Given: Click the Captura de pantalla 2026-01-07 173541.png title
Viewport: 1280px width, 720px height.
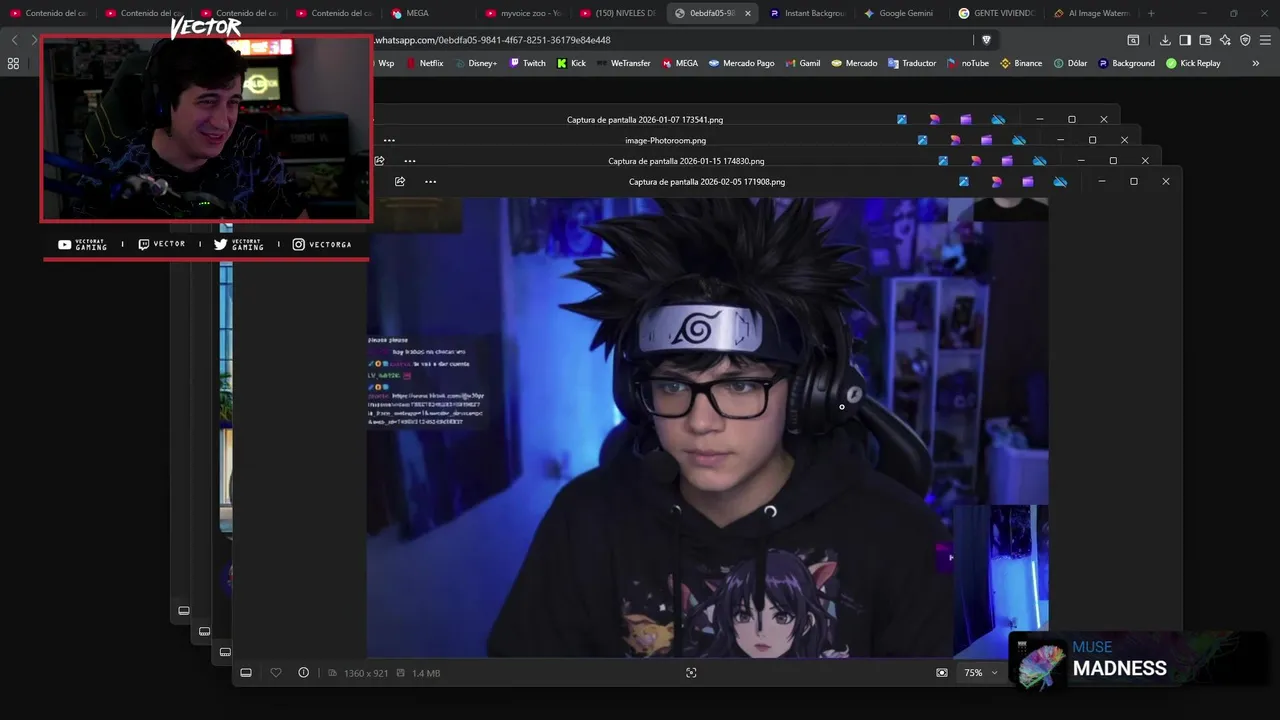Looking at the screenshot, I should coord(645,120).
